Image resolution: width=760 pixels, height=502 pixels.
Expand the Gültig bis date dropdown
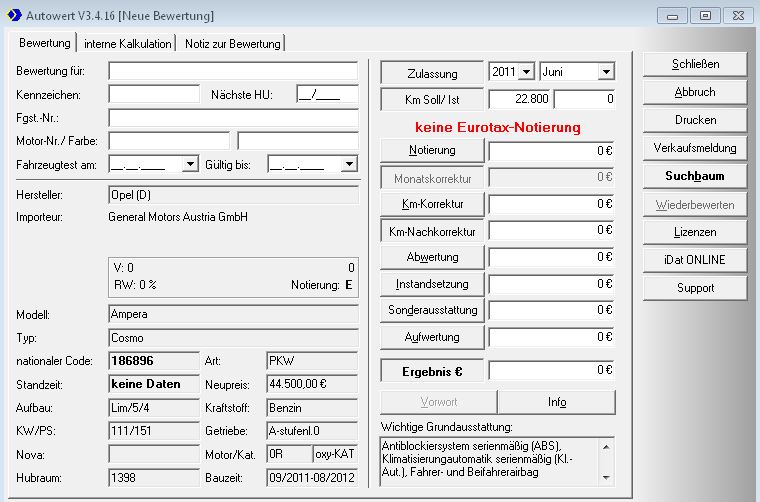(x=348, y=164)
